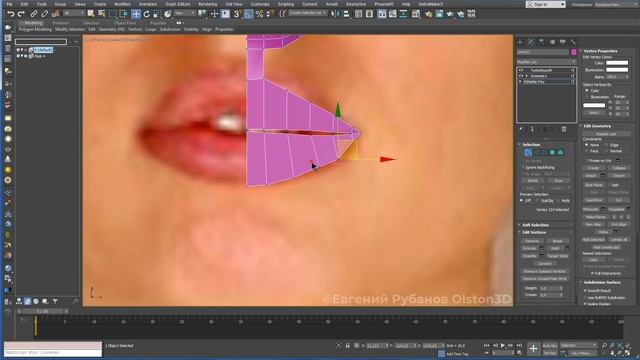Select the Face constraint radio button
Image resolution: width=640 pixels, height=360 pixels.
coord(587,151)
